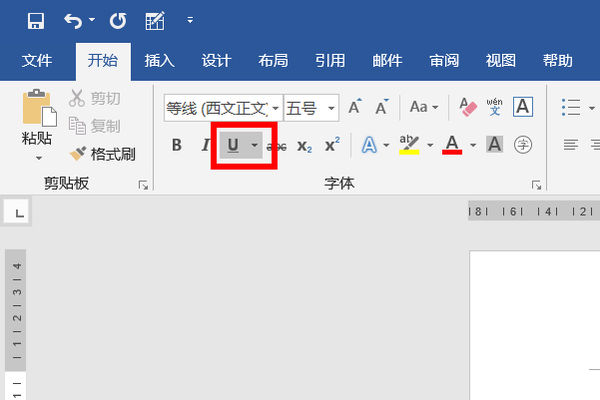The image size is (600, 400).
Task: Click the wén phonetic guide icon
Action: [x=494, y=107]
